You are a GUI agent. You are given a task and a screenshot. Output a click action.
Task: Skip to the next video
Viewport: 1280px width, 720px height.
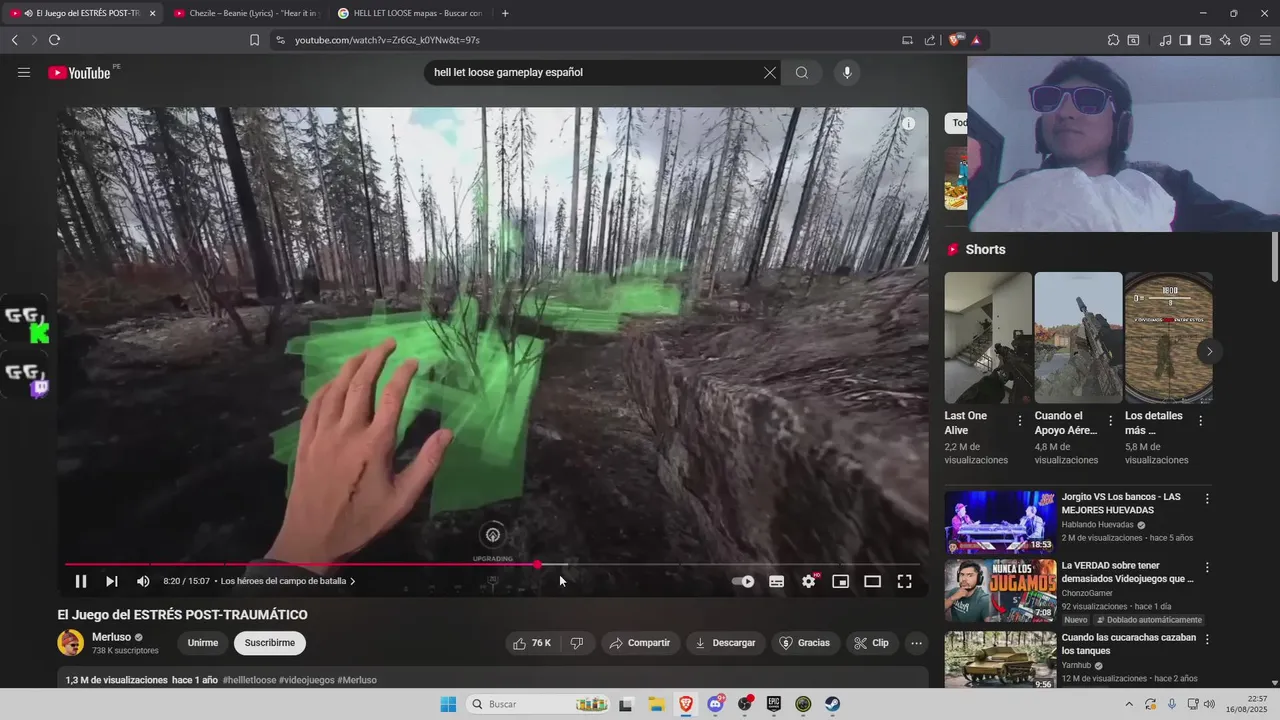coord(112,581)
